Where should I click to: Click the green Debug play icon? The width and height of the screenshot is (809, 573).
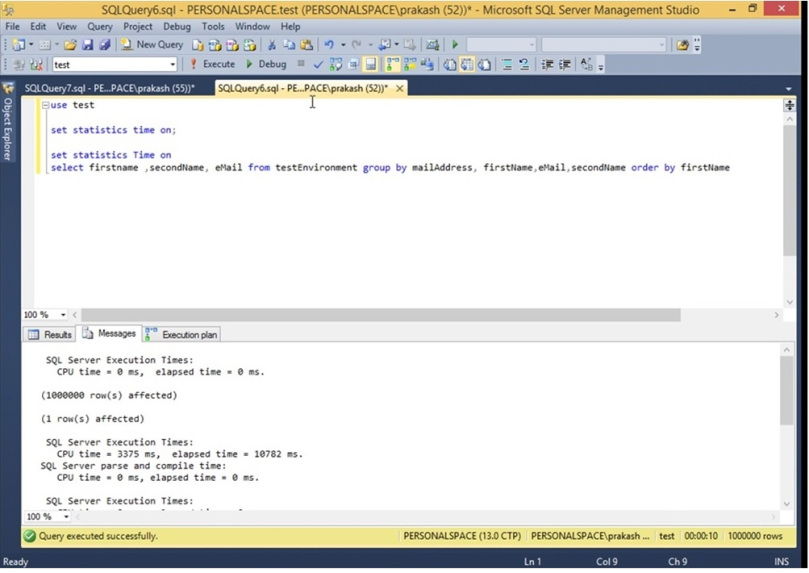tap(250, 64)
